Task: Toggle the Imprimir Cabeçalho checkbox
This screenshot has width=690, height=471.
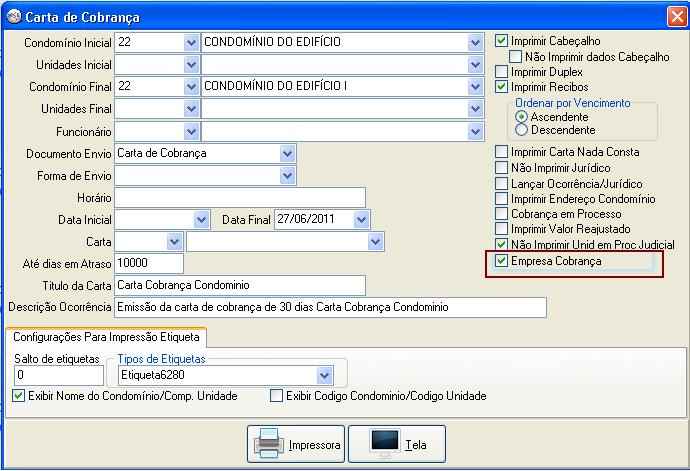Action: (x=502, y=42)
